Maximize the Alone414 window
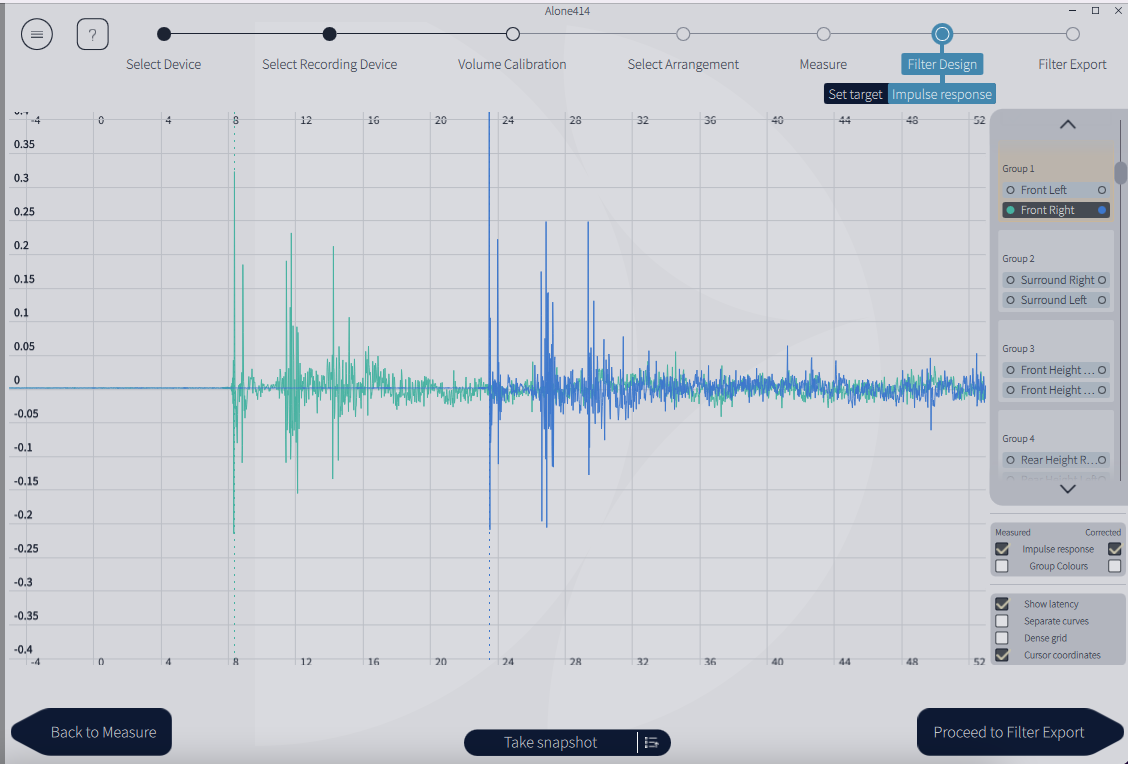 [1096, 10]
